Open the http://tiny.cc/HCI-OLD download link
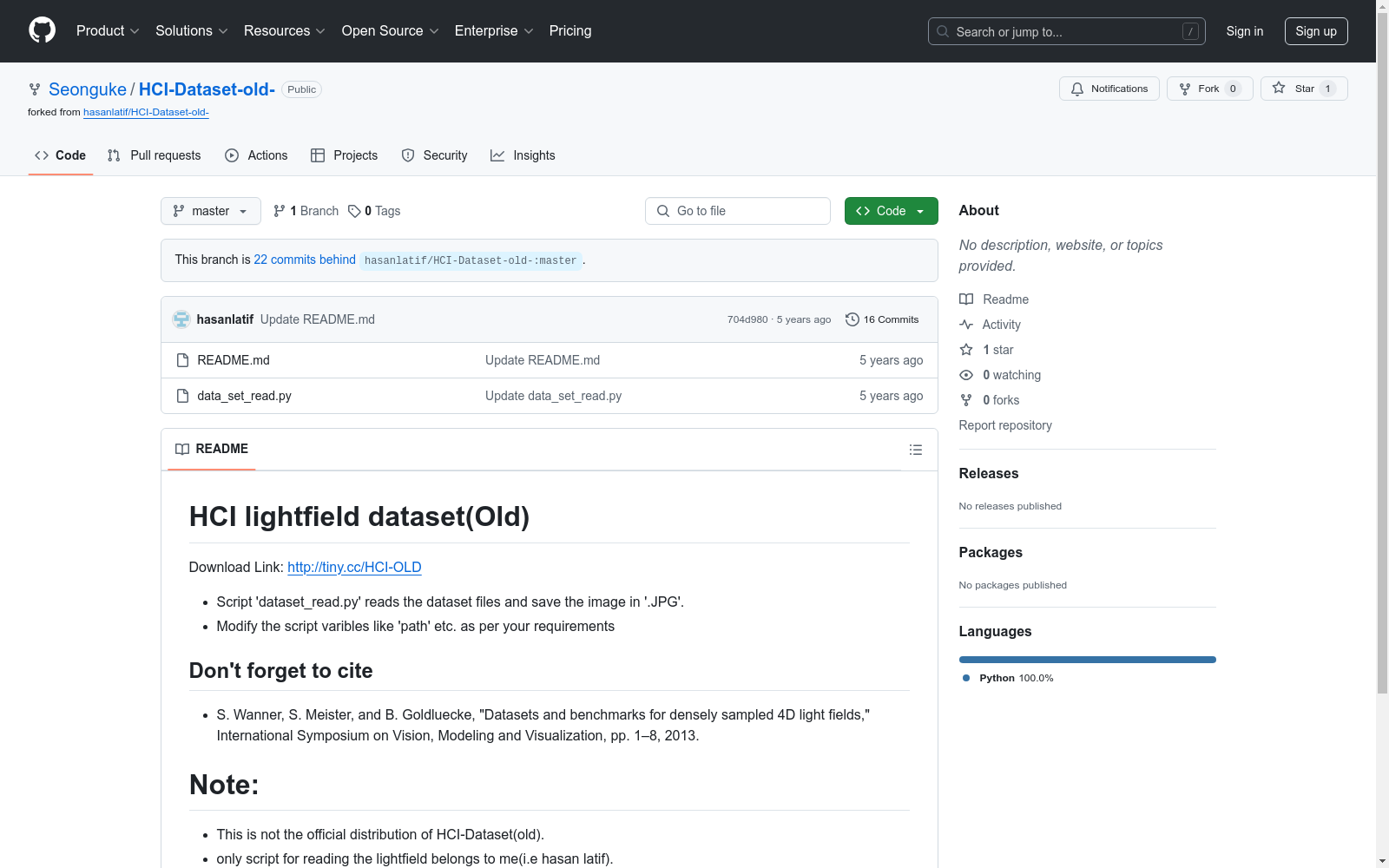The image size is (1389, 868). click(354, 567)
